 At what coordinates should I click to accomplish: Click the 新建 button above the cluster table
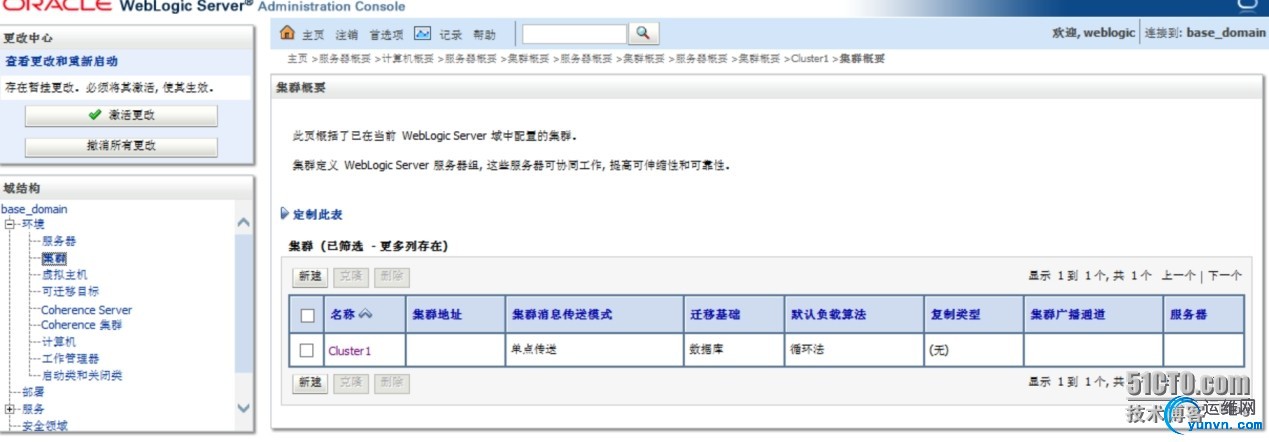click(310, 277)
